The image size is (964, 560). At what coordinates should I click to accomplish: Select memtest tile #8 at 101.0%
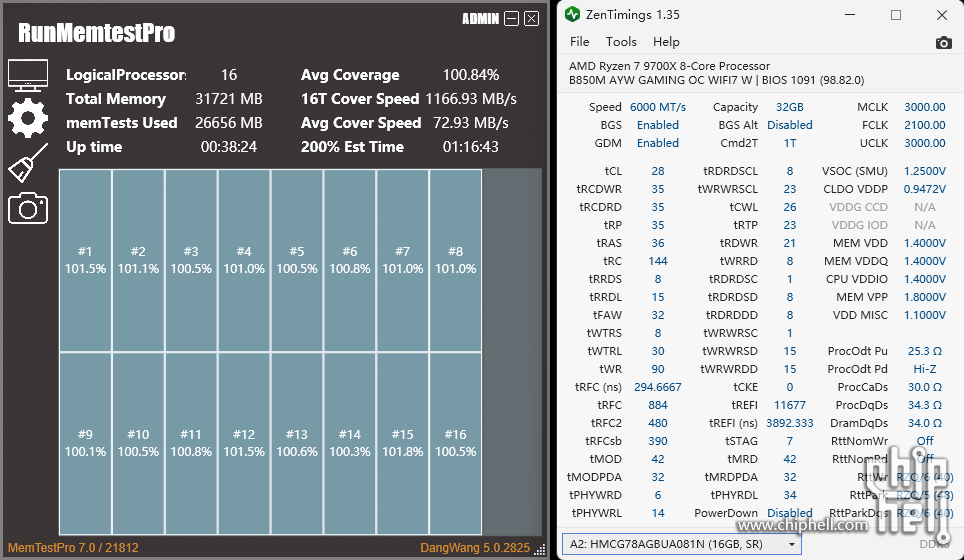(x=455, y=260)
